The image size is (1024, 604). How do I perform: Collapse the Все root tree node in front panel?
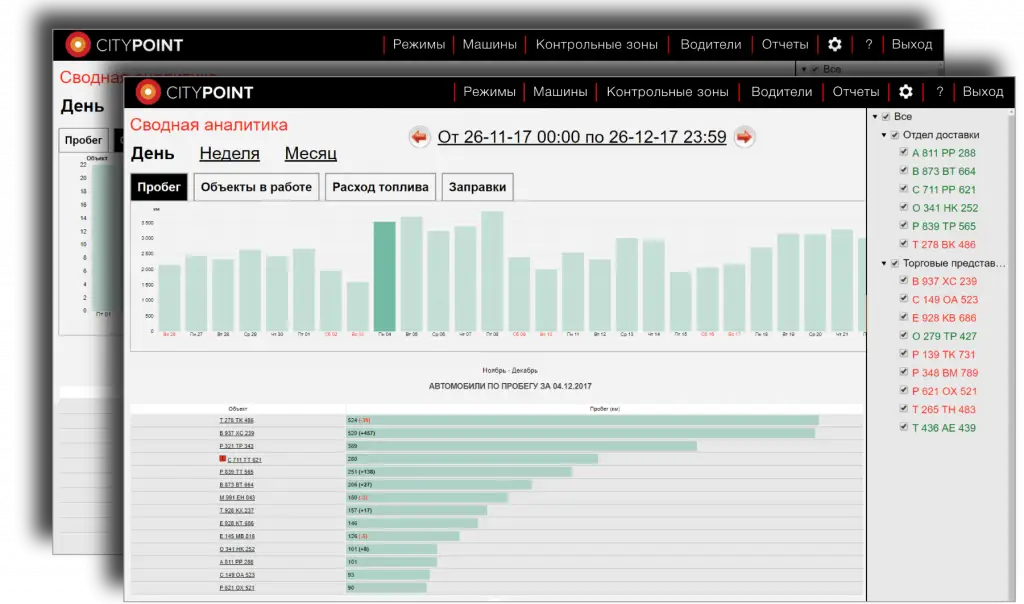click(x=874, y=117)
